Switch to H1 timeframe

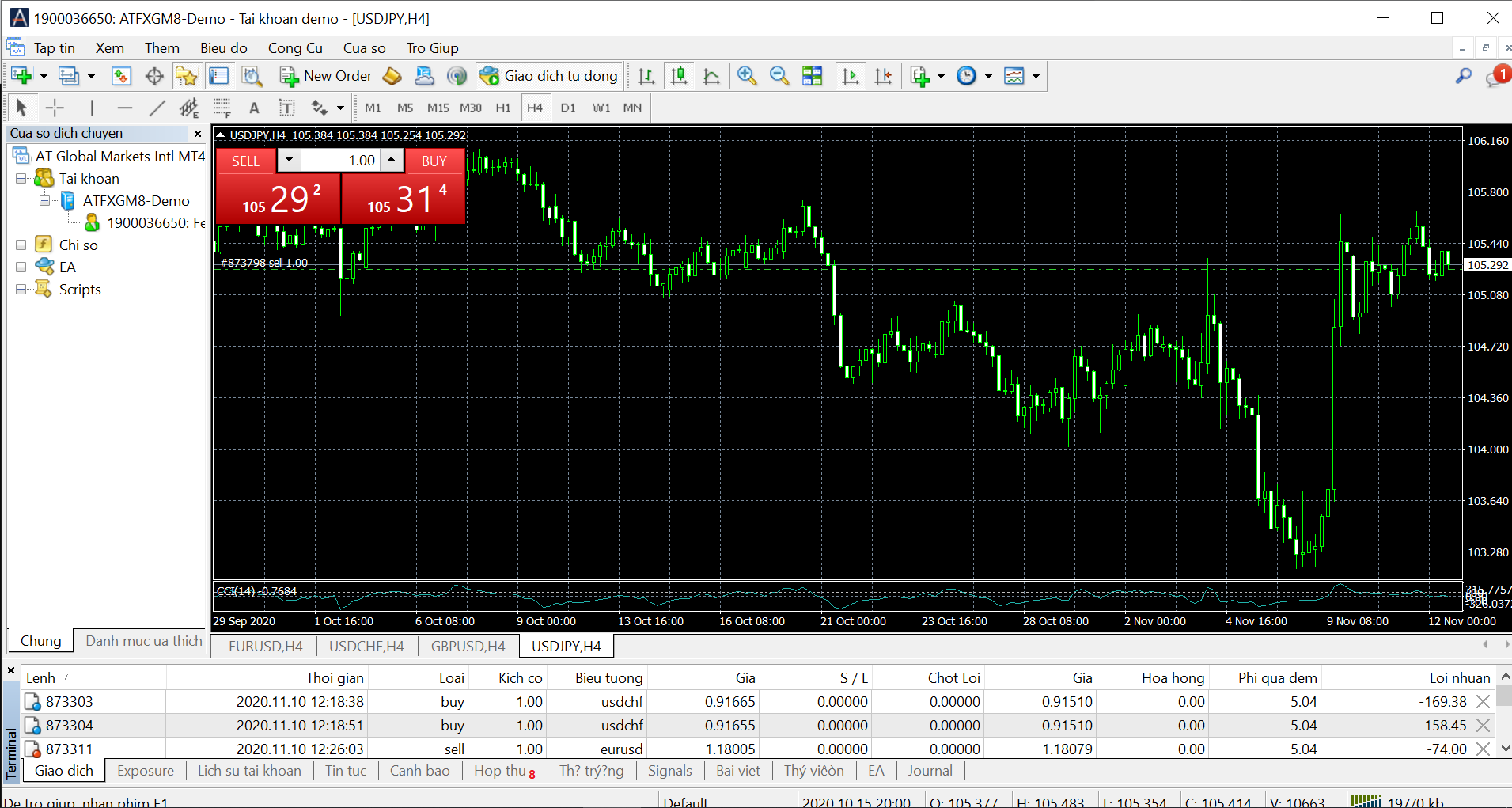[x=503, y=108]
